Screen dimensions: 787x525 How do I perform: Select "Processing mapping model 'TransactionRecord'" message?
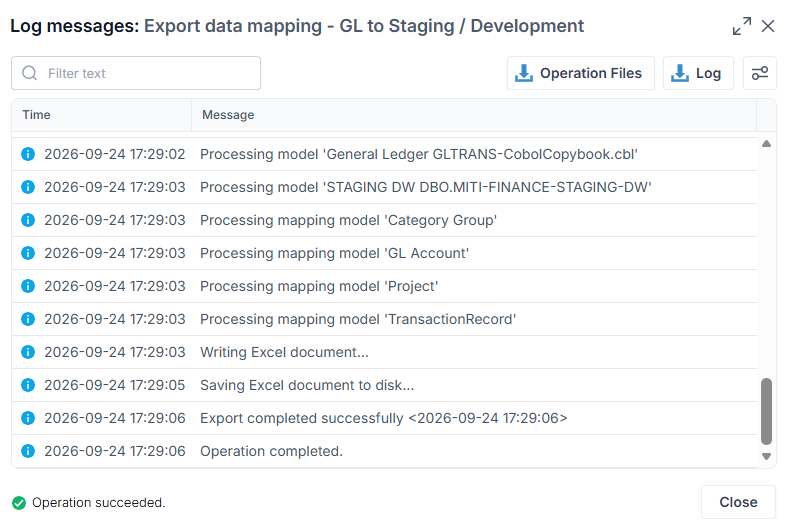(x=358, y=319)
